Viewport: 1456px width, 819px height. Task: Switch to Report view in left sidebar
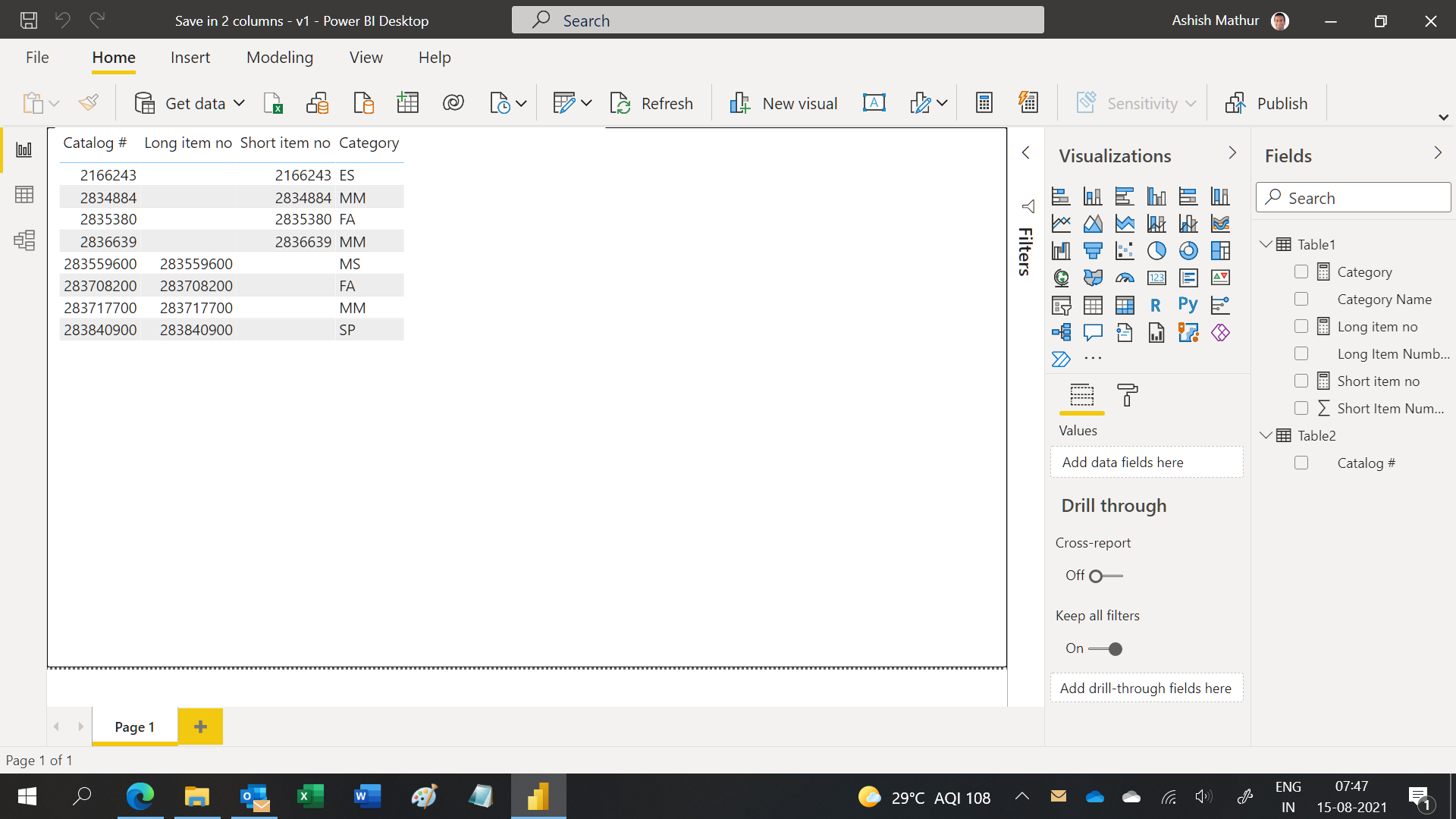pos(24,149)
